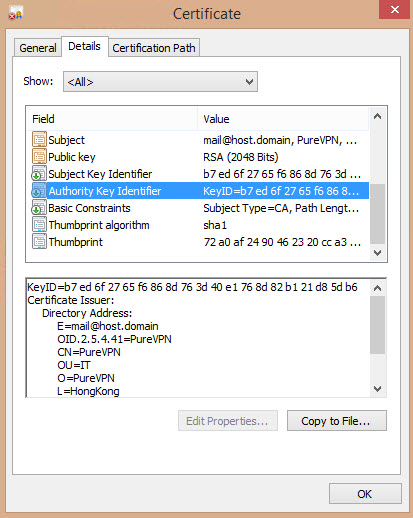Select the Details tab
Viewport: 413px width, 518px height.
tap(84, 46)
